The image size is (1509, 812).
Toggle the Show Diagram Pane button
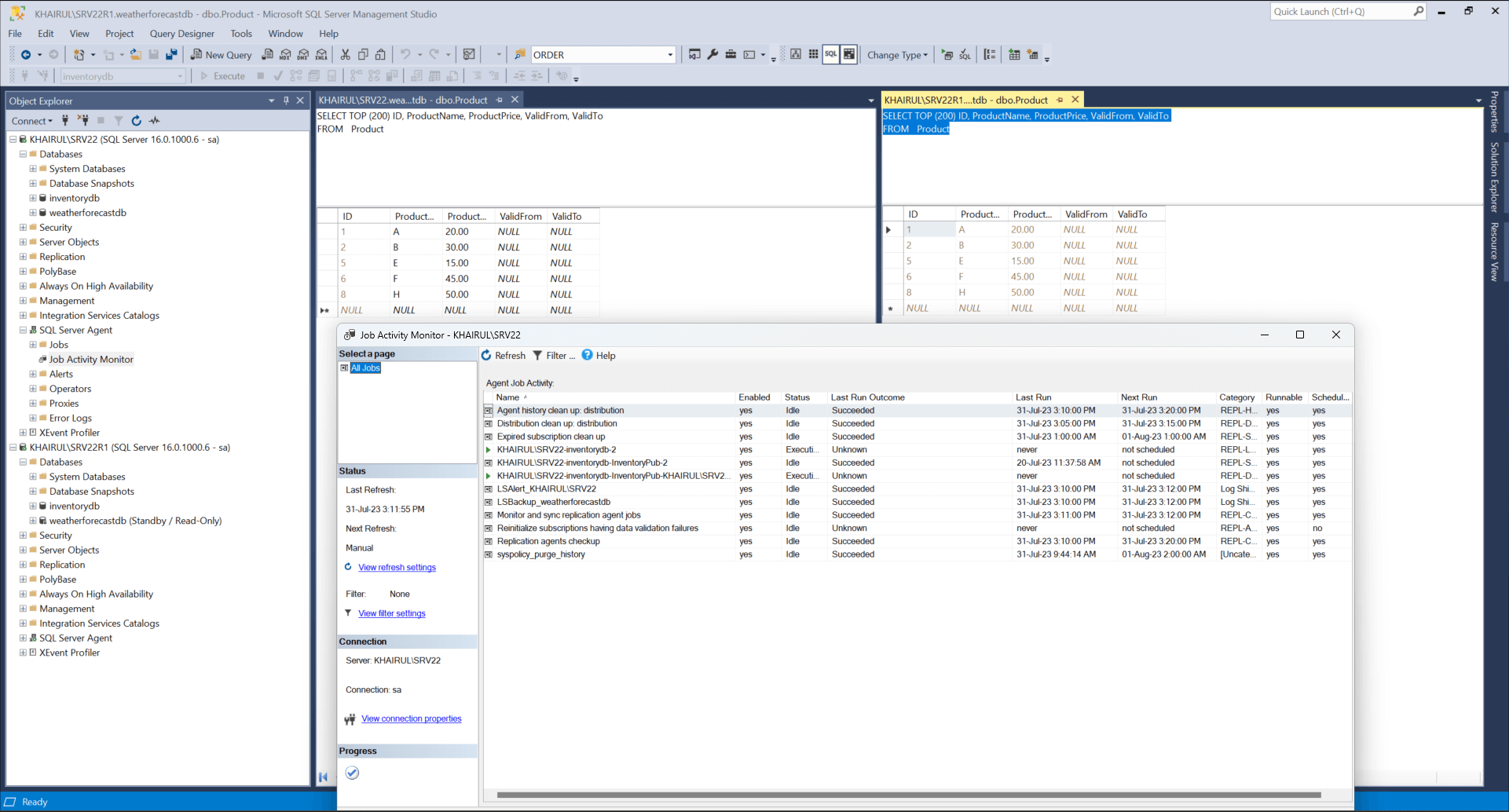point(796,54)
